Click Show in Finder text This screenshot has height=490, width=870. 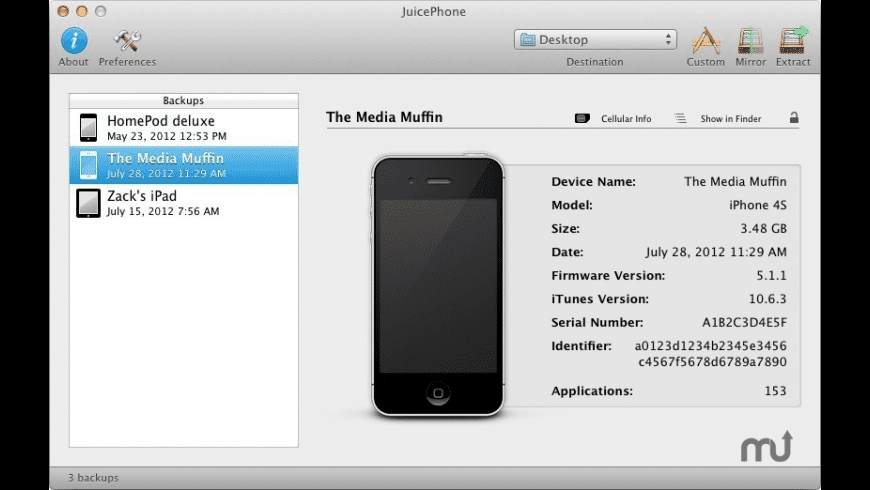(x=731, y=119)
